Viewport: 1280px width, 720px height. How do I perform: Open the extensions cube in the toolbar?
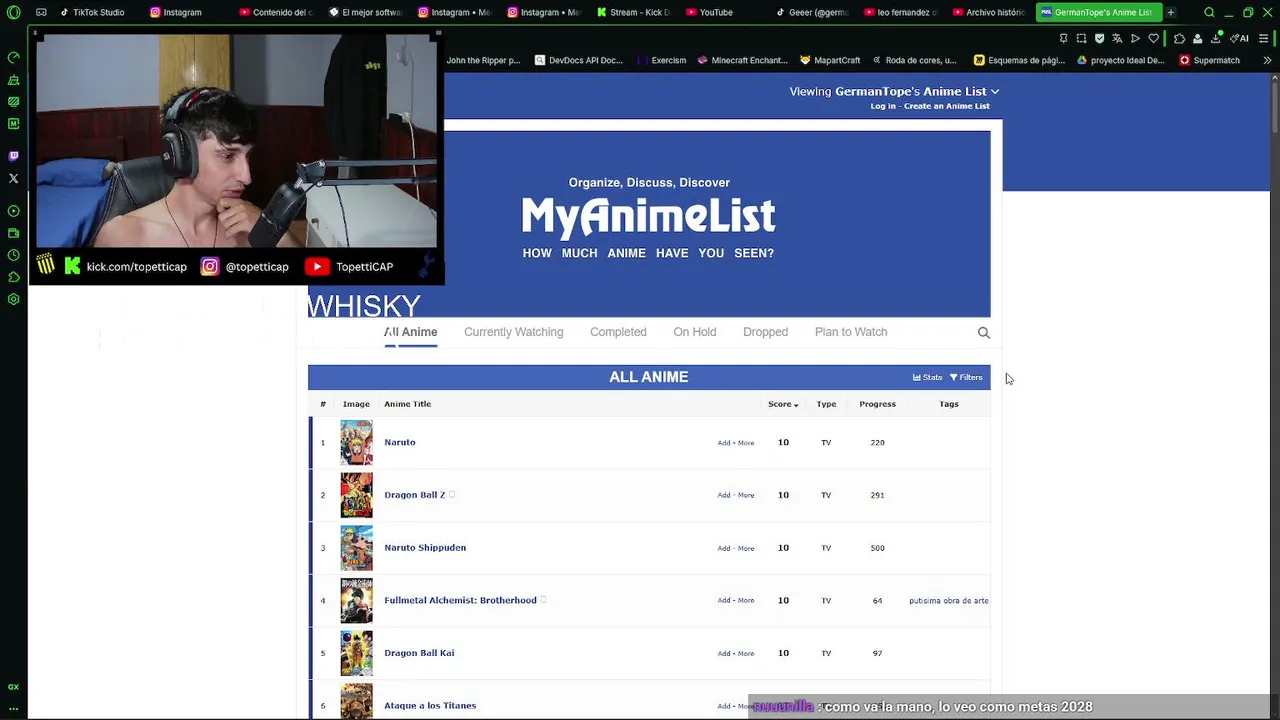click(x=1180, y=38)
